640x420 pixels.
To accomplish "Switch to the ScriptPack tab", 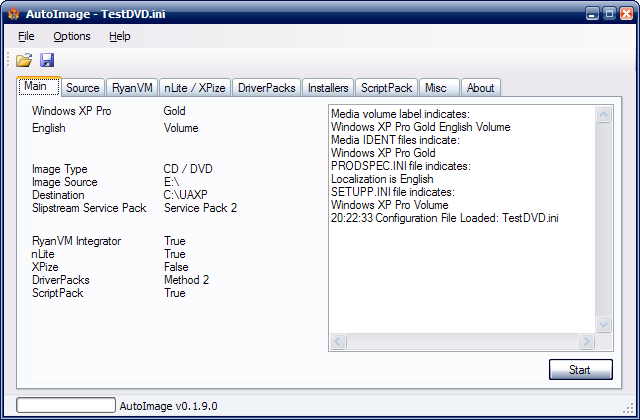I will 386,88.
